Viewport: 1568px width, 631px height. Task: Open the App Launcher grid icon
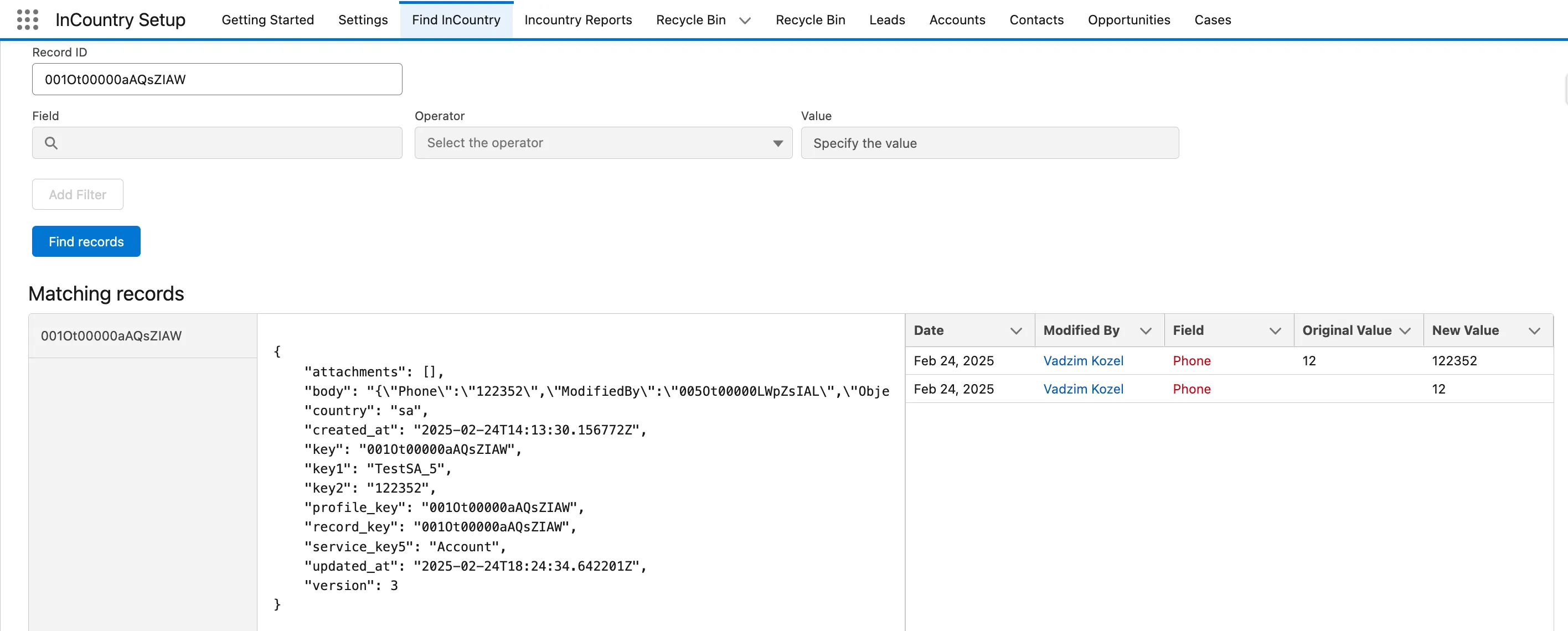(27, 19)
